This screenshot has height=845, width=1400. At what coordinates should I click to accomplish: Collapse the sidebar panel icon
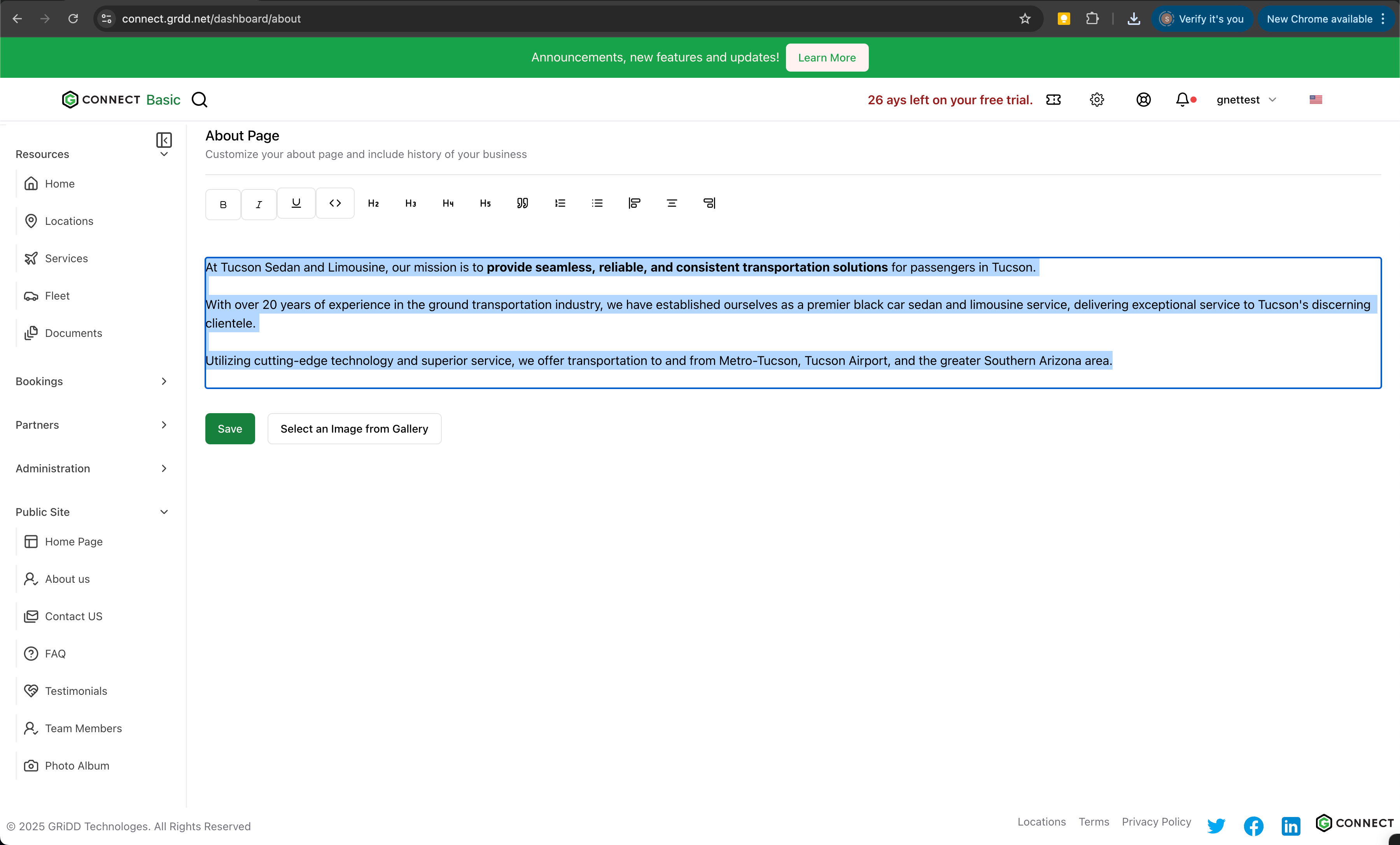pyautogui.click(x=164, y=140)
